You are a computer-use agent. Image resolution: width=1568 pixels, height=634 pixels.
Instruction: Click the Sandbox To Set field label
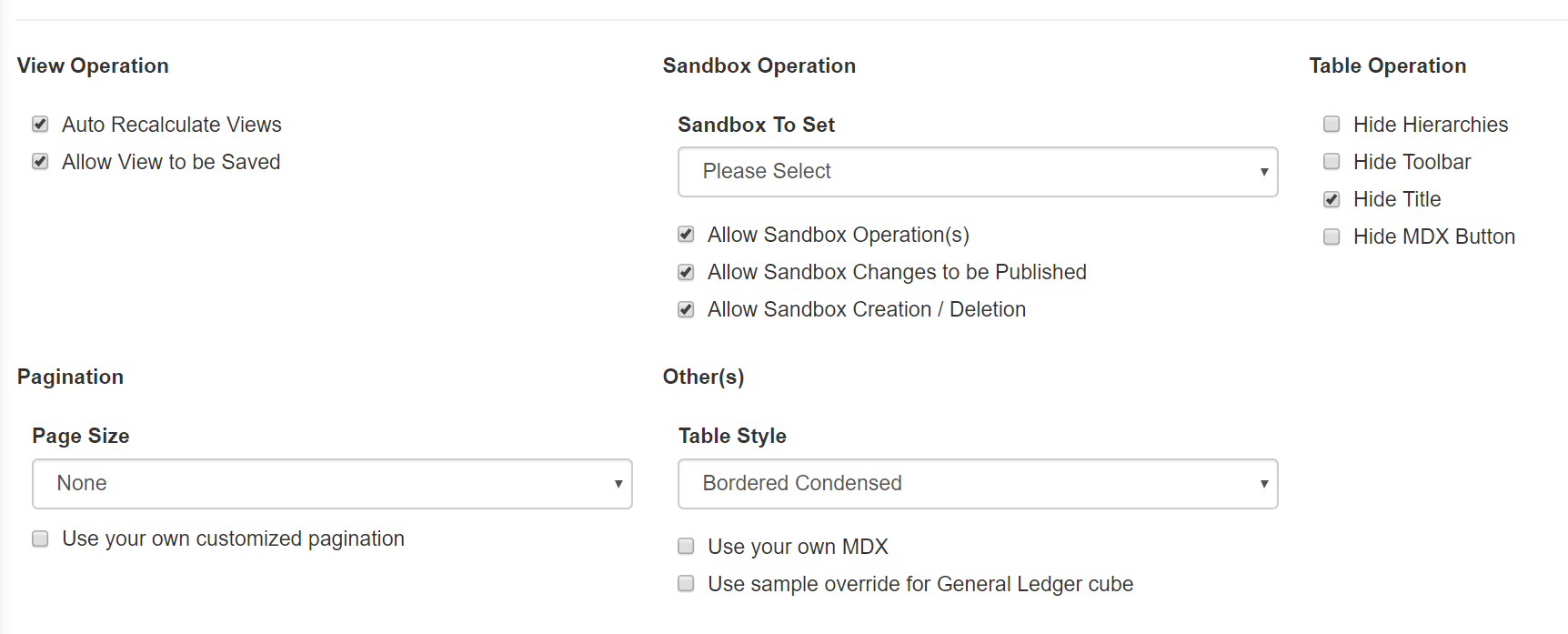click(x=756, y=125)
